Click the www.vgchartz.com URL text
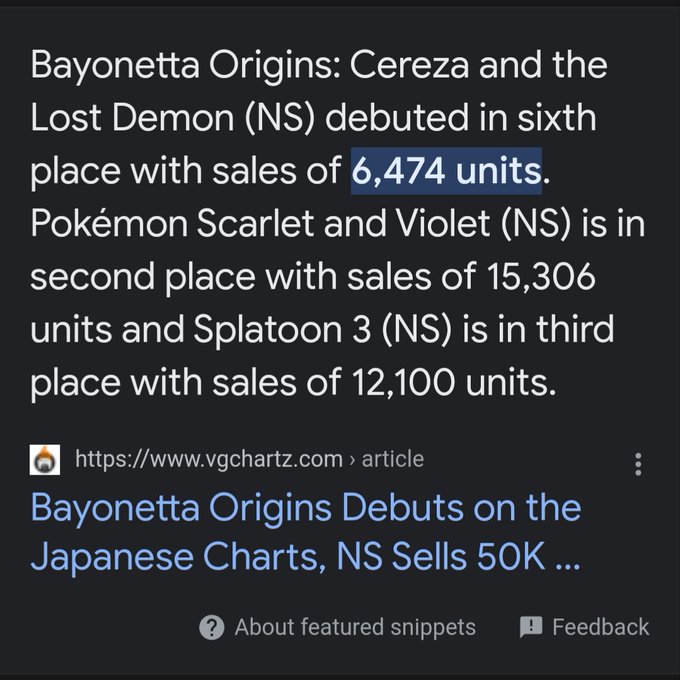The height and width of the screenshot is (680, 680). pyautogui.click(x=209, y=459)
